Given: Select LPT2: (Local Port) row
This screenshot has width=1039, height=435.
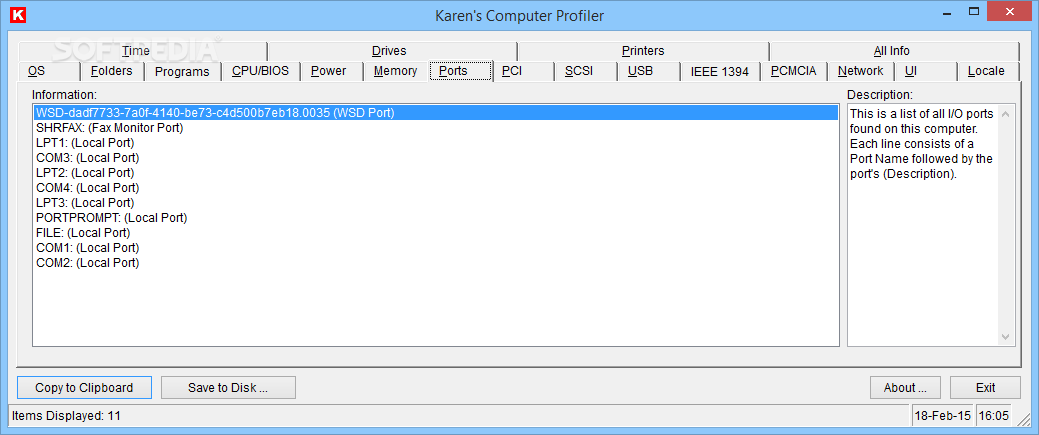Looking at the screenshot, I should pos(435,172).
